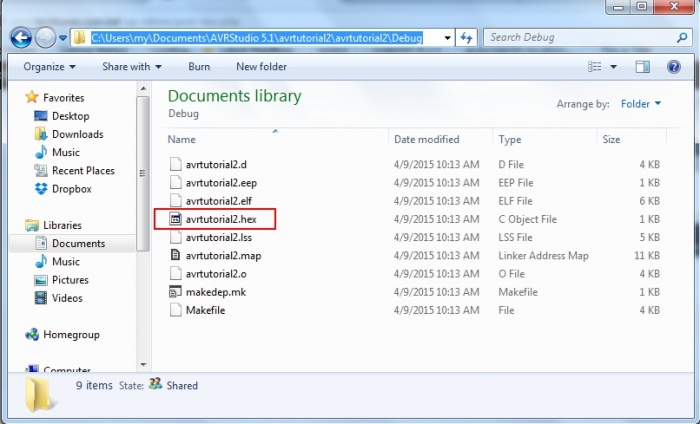Click the Recent Places icon
The image size is (700, 424).
tap(41, 170)
